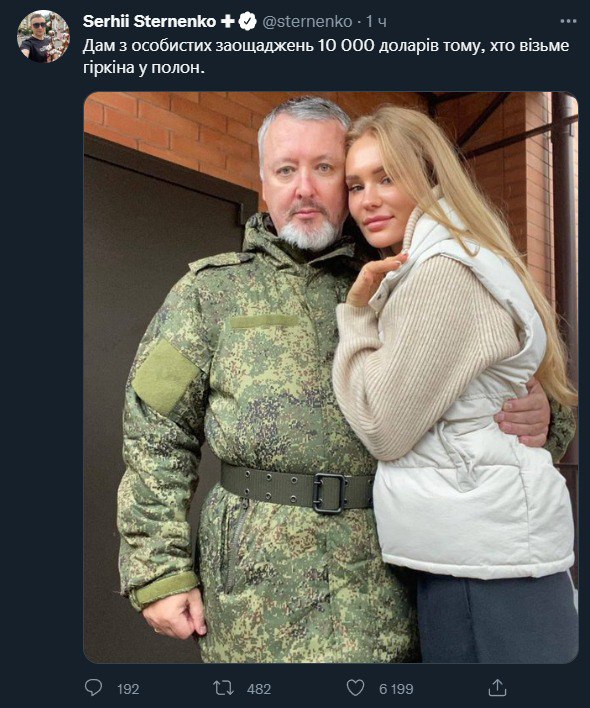The width and height of the screenshot is (590, 708).
Task: Open the Serhii Sternenko display name link
Action: coord(149,21)
